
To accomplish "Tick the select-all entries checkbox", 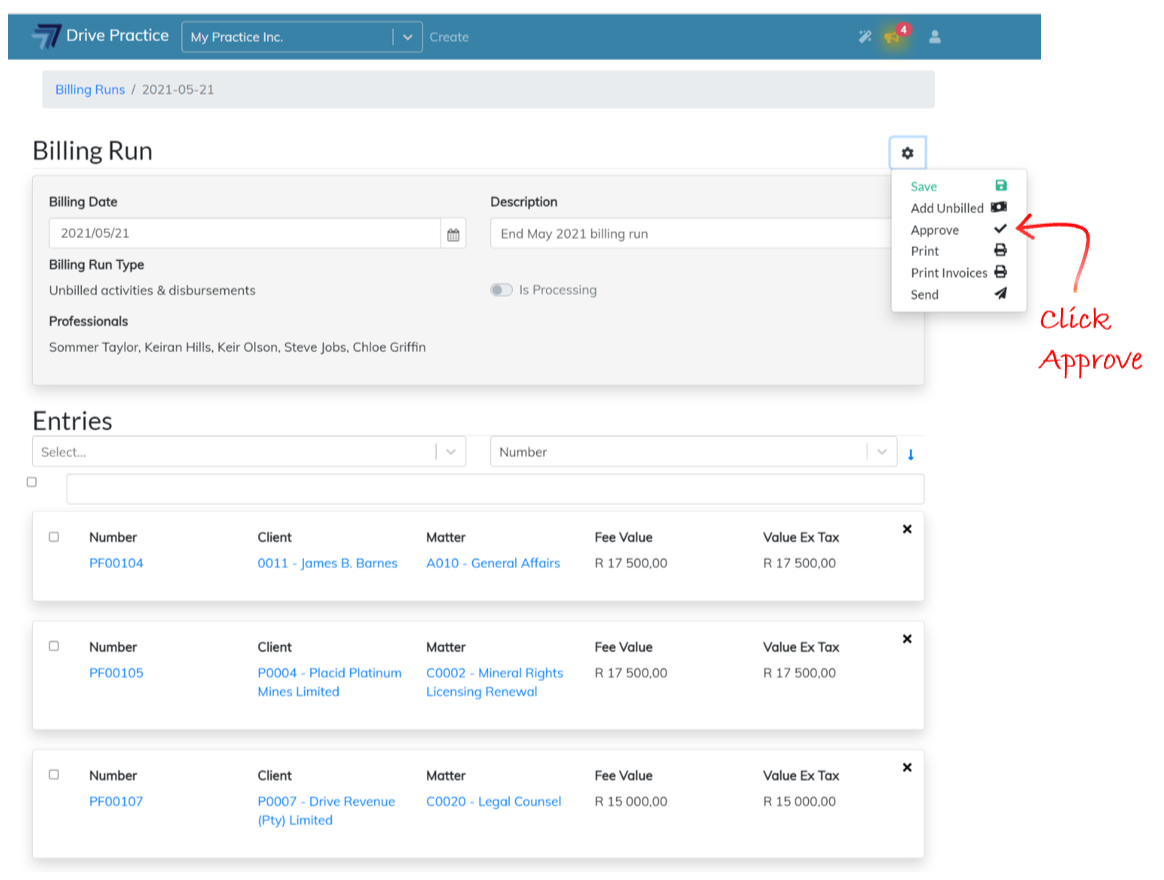I will [x=32, y=482].
